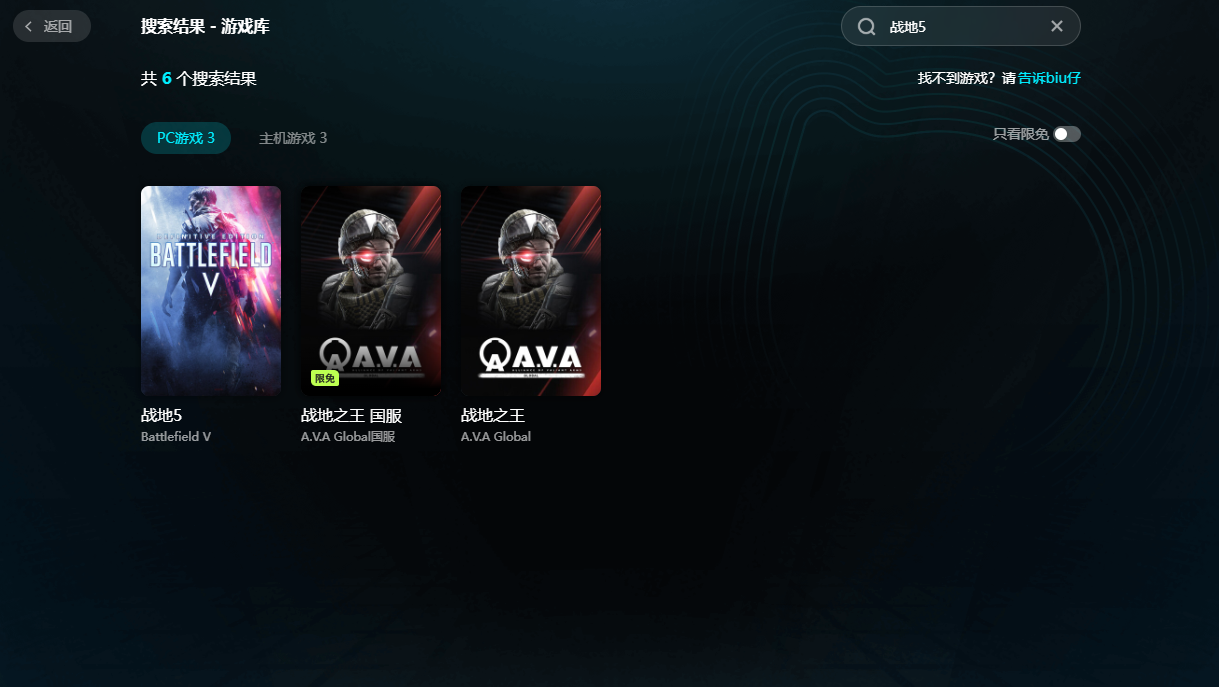The width and height of the screenshot is (1219, 687).
Task: Click the magnifier search icon
Action: coord(867,27)
